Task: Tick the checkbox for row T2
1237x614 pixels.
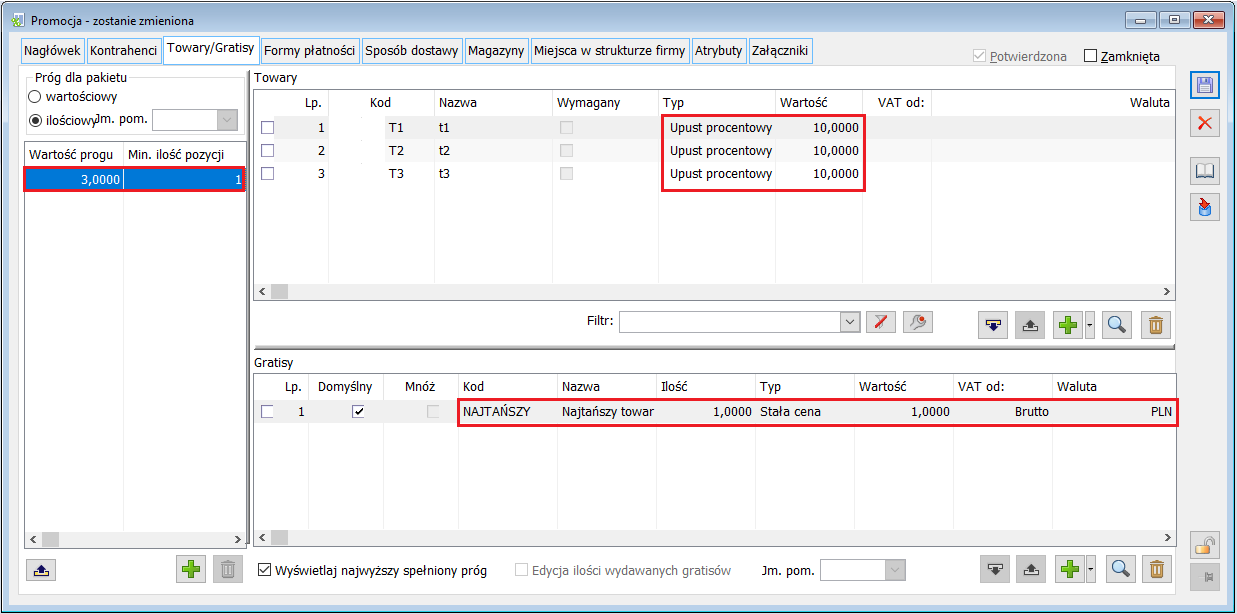Action: (x=267, y=150)
